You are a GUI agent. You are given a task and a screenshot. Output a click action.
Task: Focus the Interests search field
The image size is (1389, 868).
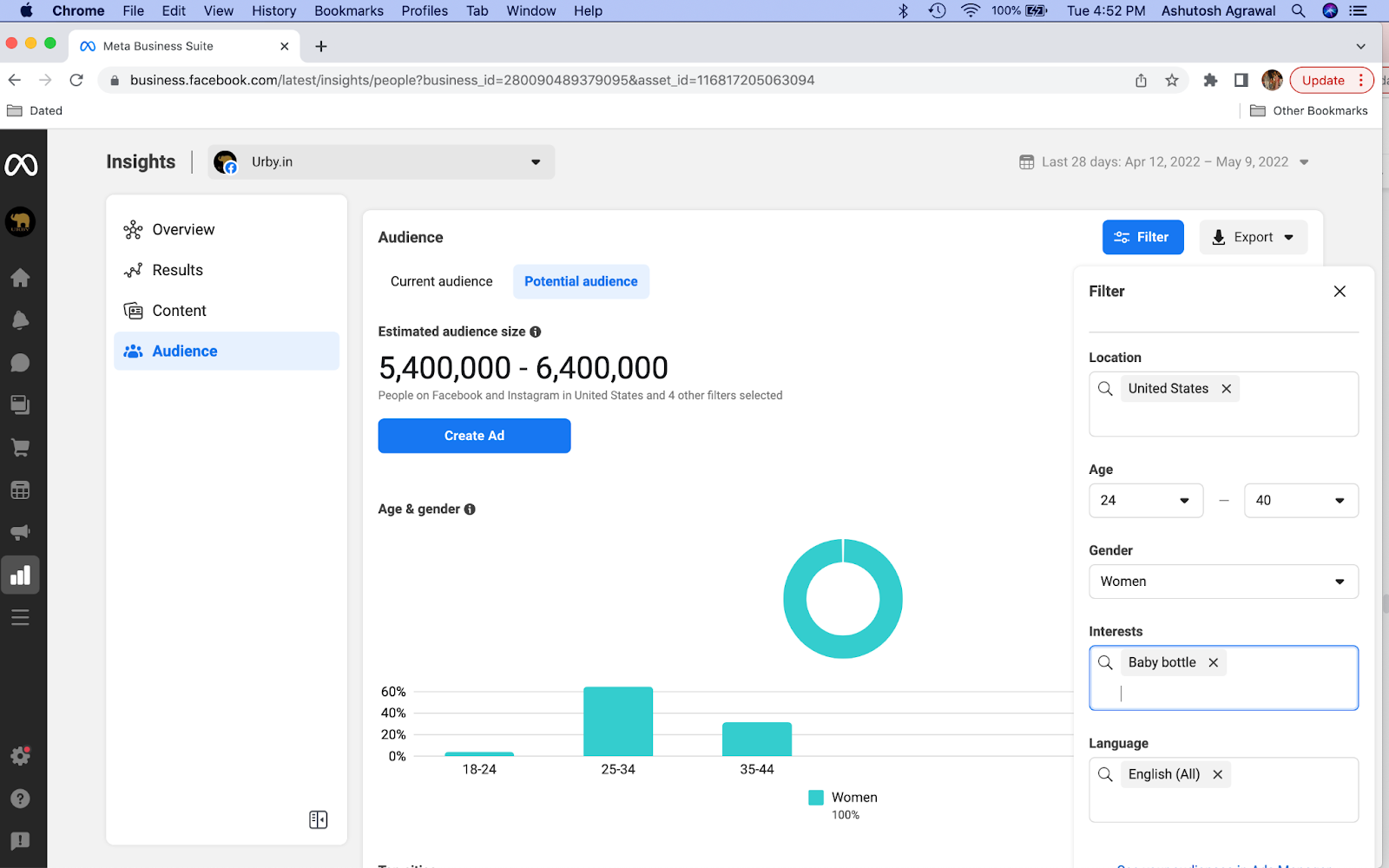pyautogui.click(x=1224, y=678)
